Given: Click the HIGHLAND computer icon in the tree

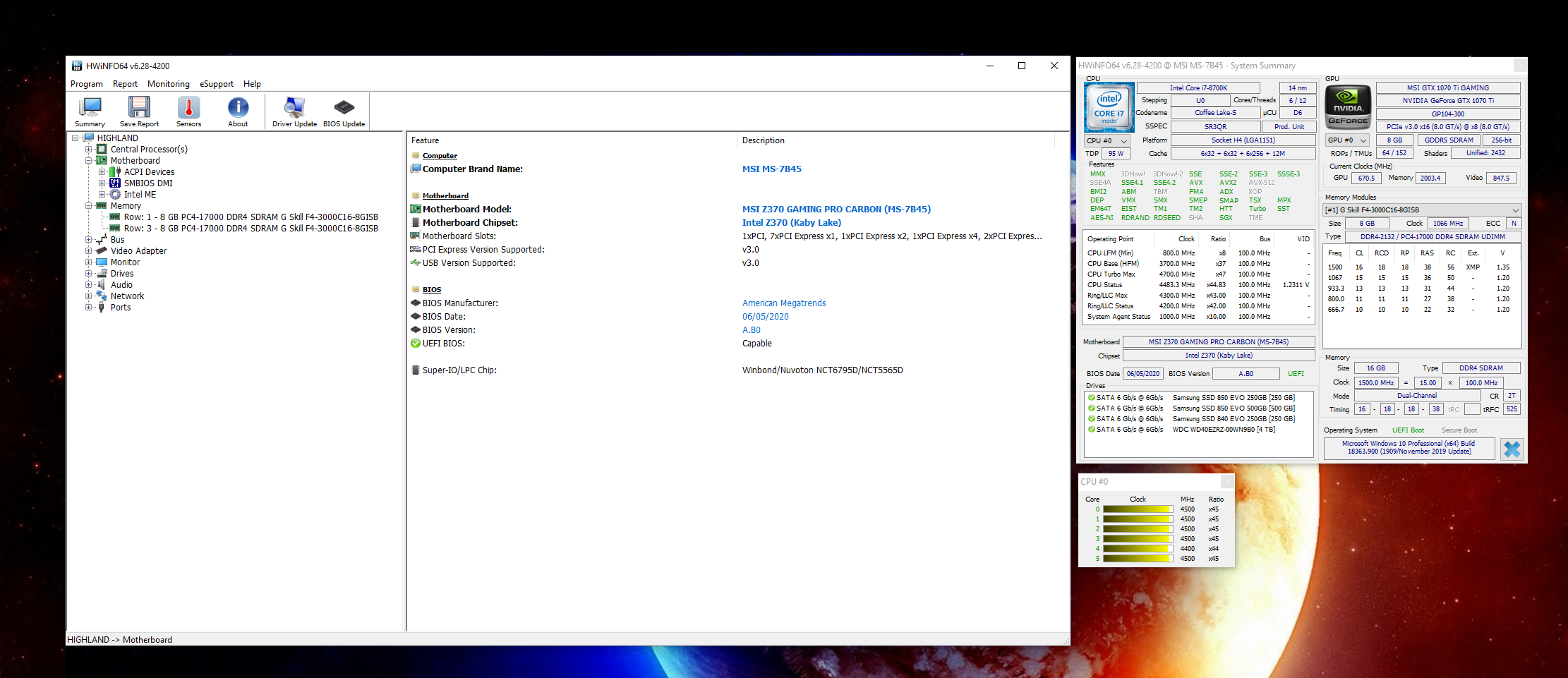Looking at the screenshot, I should point(90,138).
